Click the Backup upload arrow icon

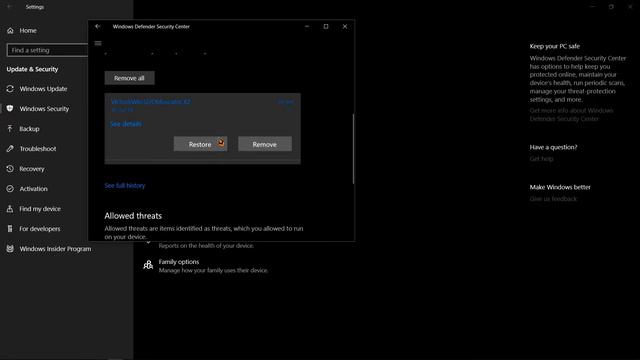10,129
